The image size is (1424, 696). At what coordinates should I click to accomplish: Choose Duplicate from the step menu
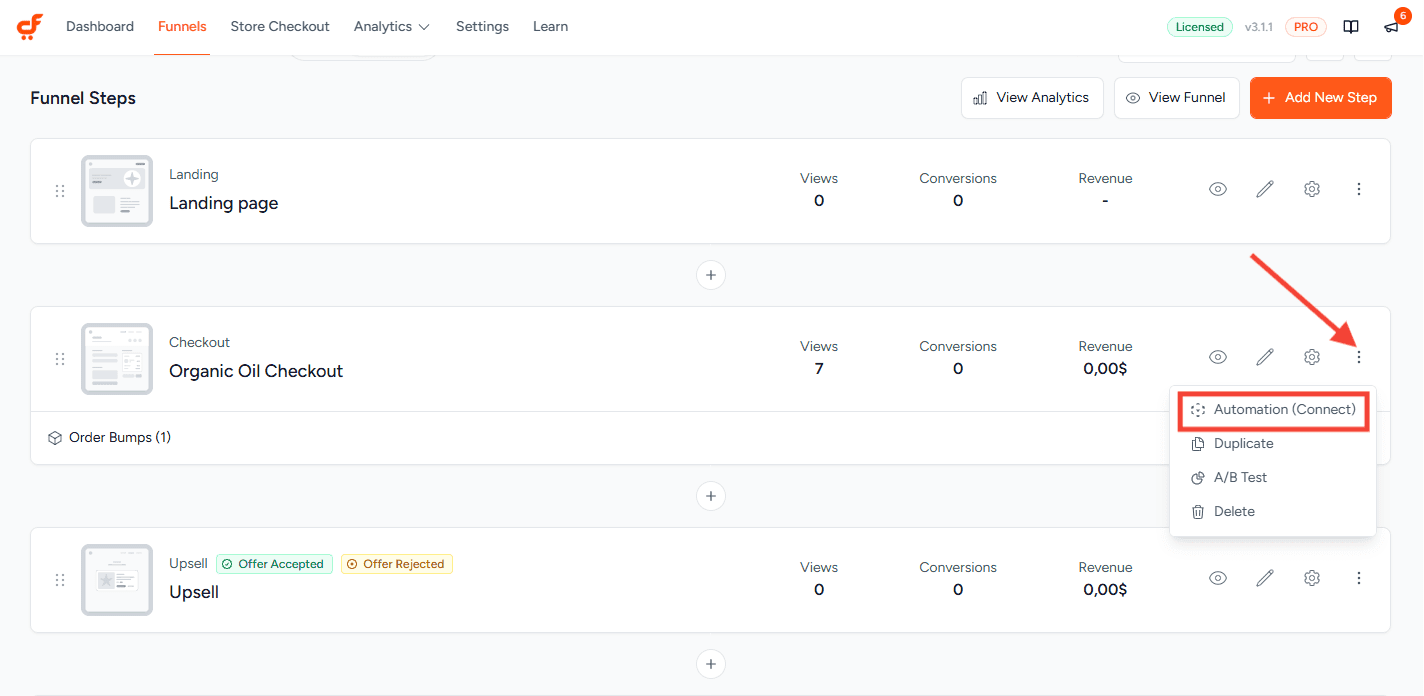[x=1273, y=444]
